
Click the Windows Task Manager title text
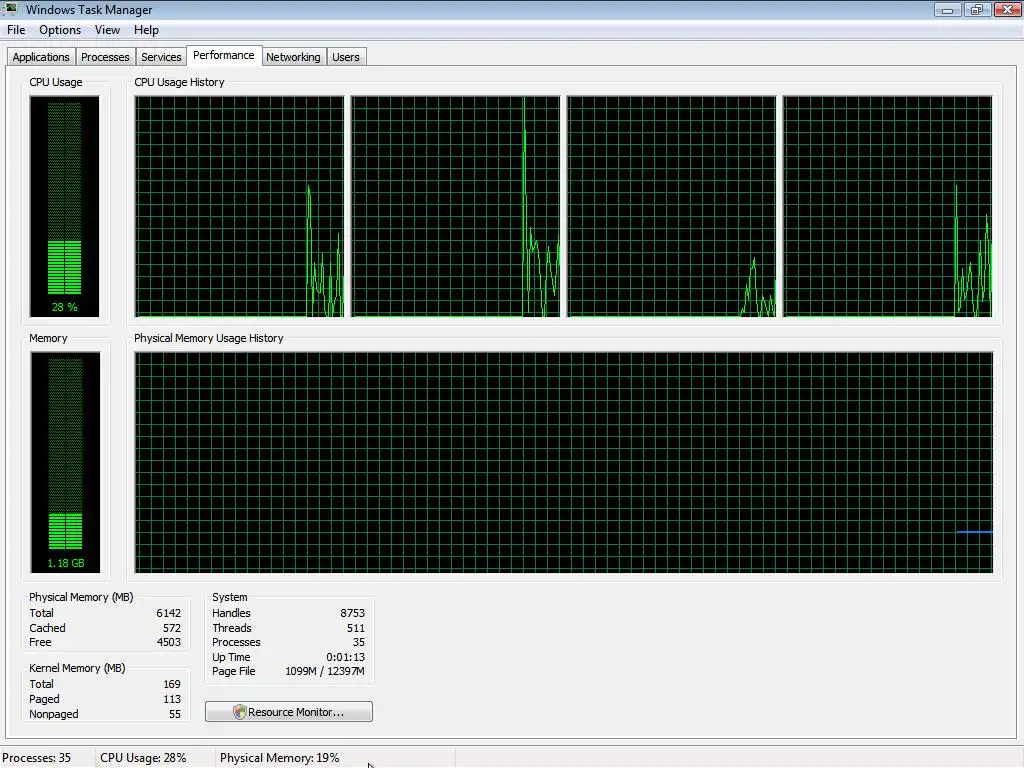pos(89,10)
